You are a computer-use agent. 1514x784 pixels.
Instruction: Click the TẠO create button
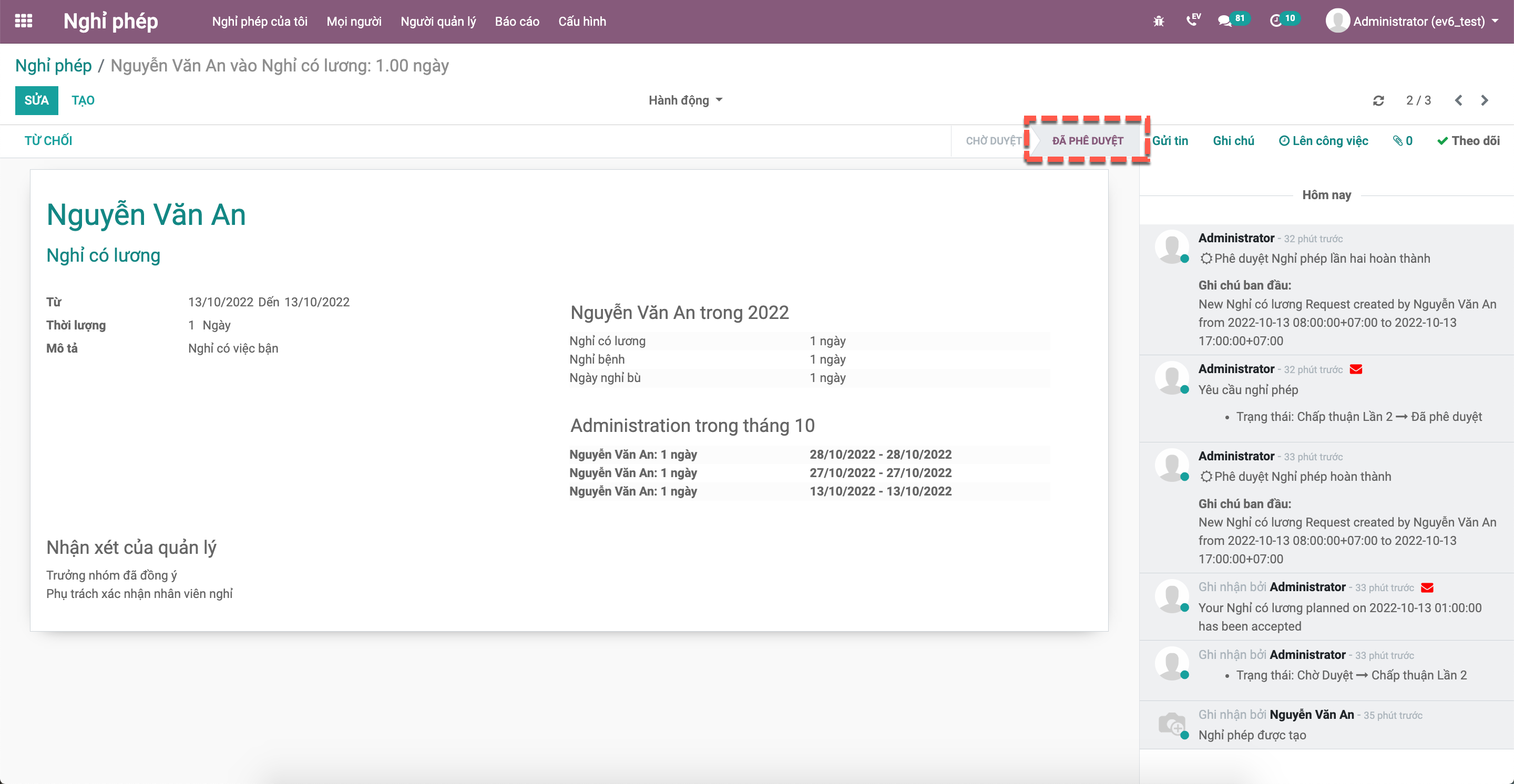tap(83, 100)
